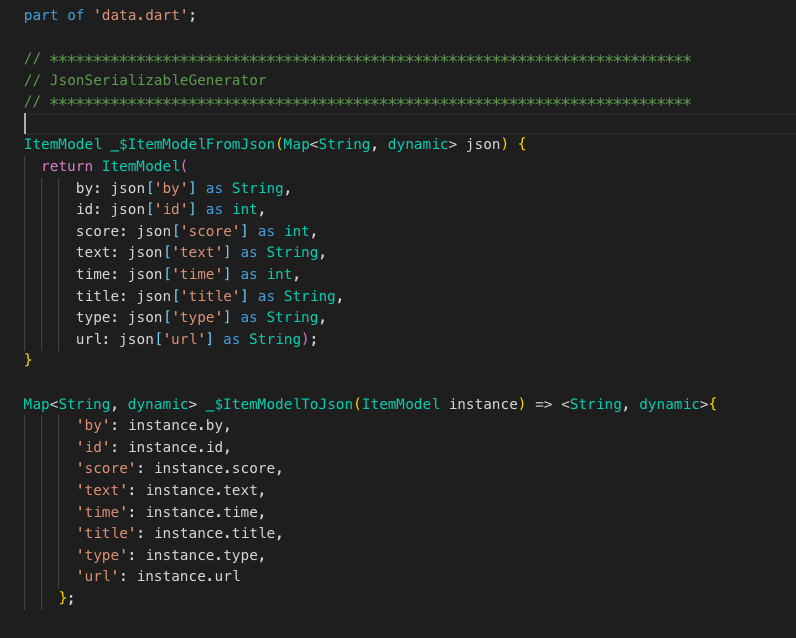Click instance.url on the last map entry

[188, 576]
